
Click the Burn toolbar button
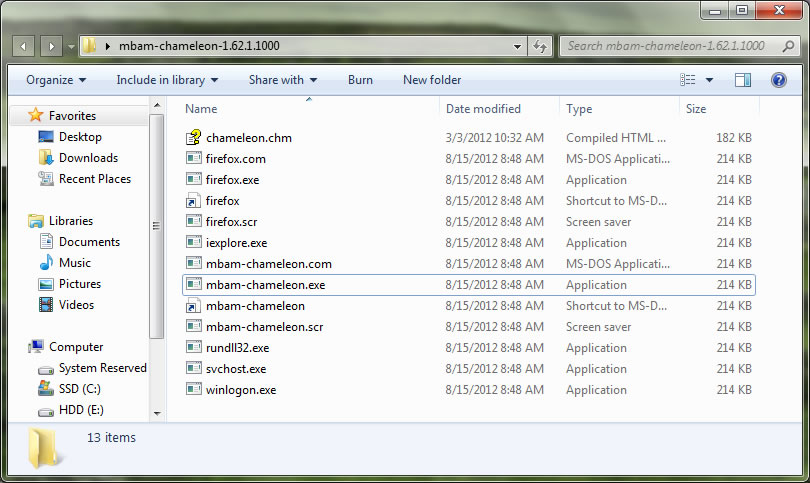[x=360, y=80]
